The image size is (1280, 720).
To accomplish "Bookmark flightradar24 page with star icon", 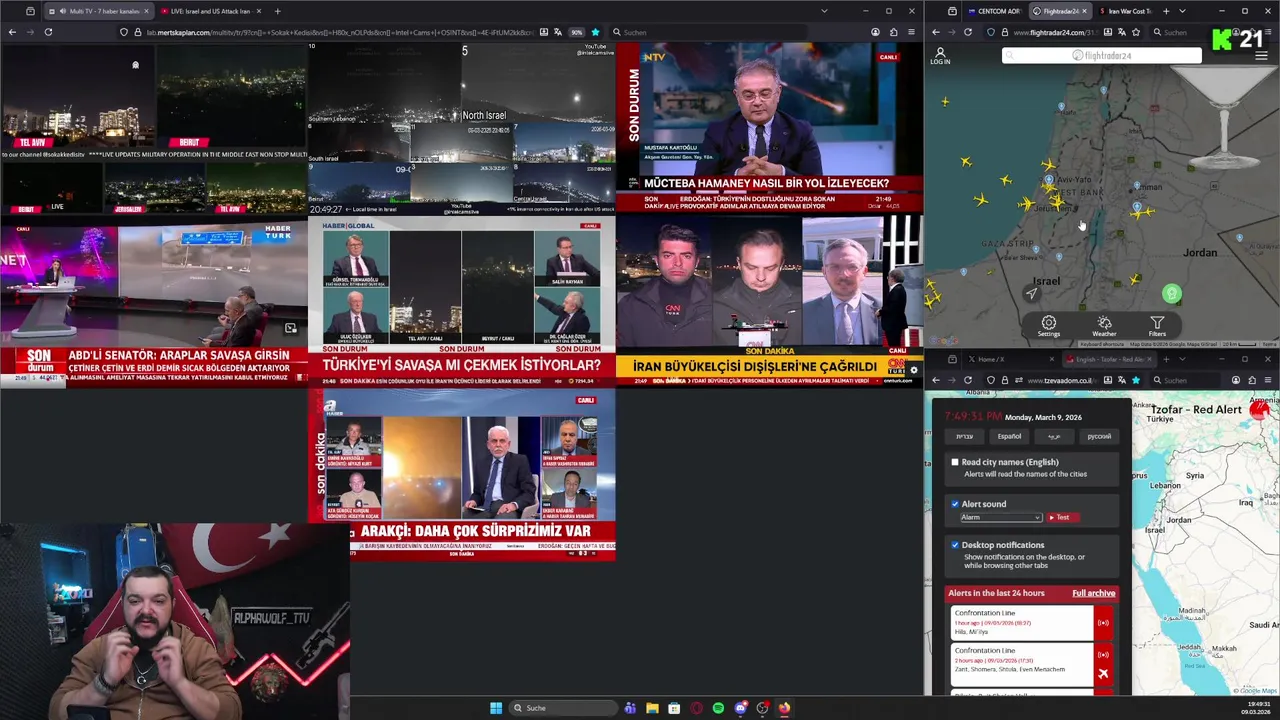I will pos(1137,32).
